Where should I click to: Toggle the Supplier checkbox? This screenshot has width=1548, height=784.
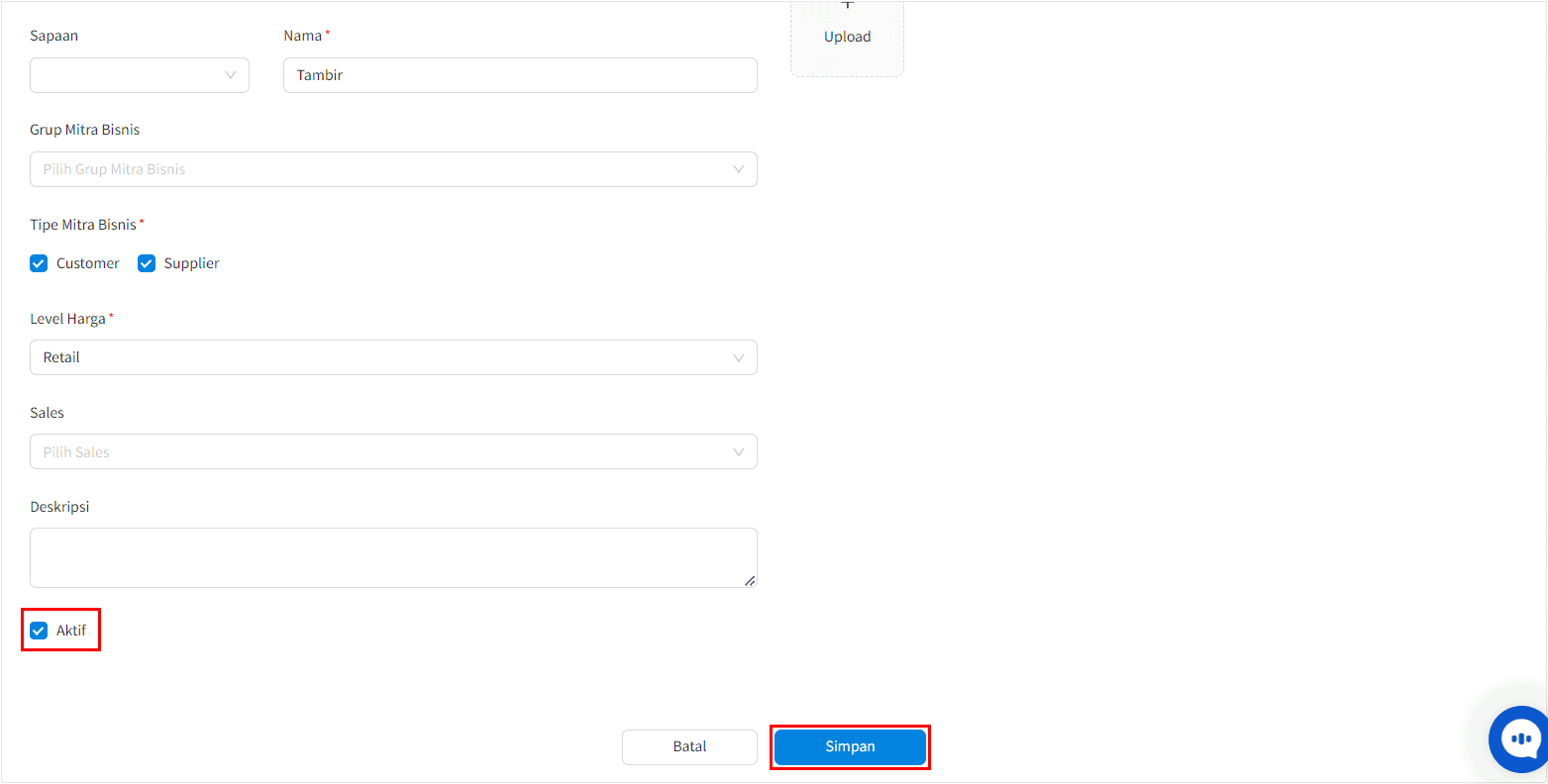coord(147,263)
